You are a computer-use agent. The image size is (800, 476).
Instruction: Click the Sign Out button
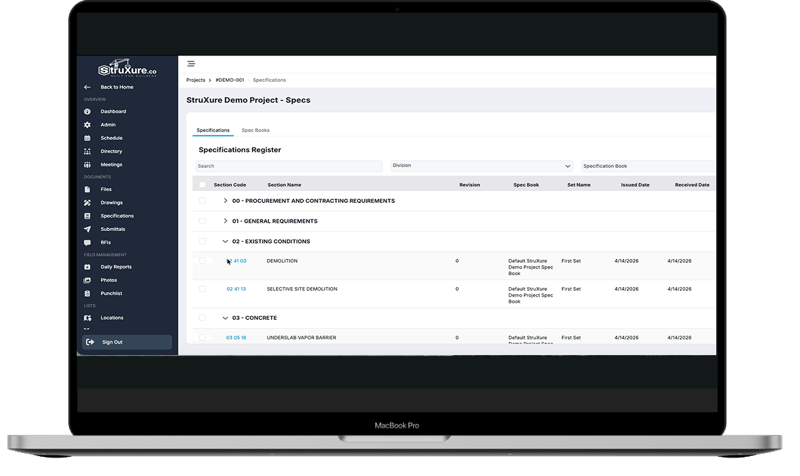tap(127, 342)
